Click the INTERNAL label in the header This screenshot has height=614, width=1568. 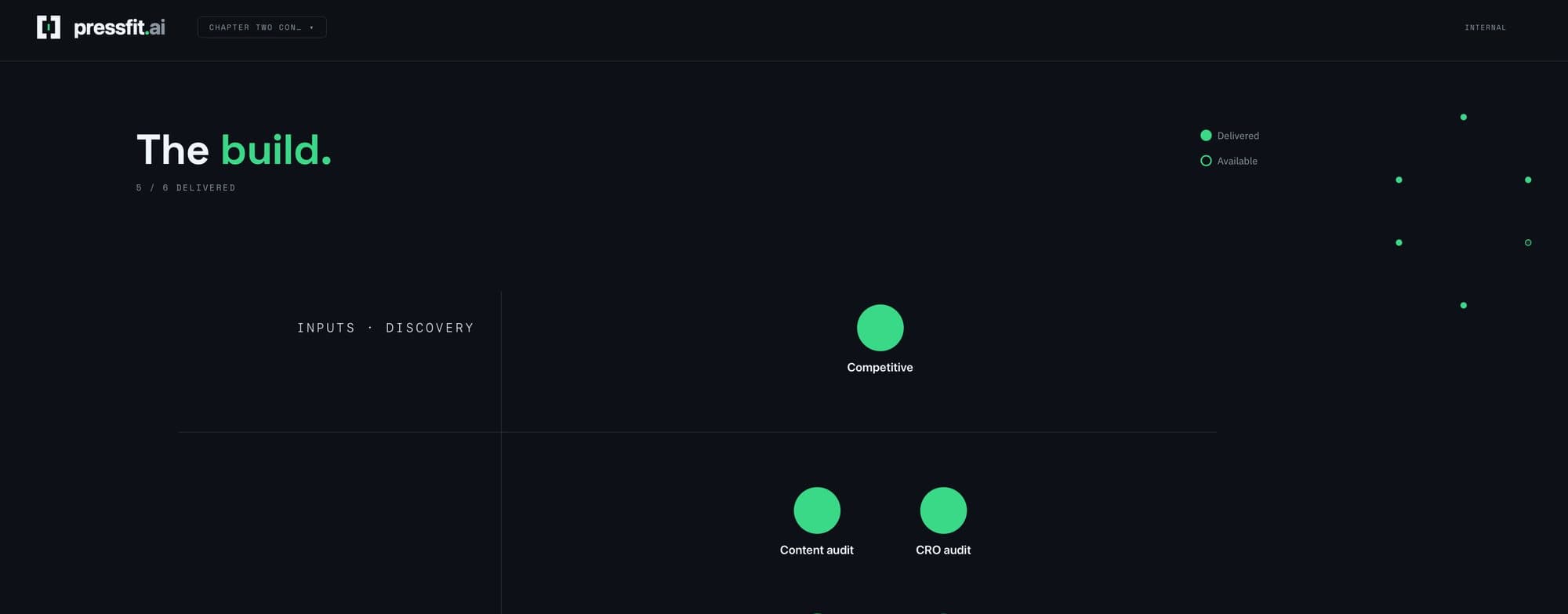pos(1485,27)
